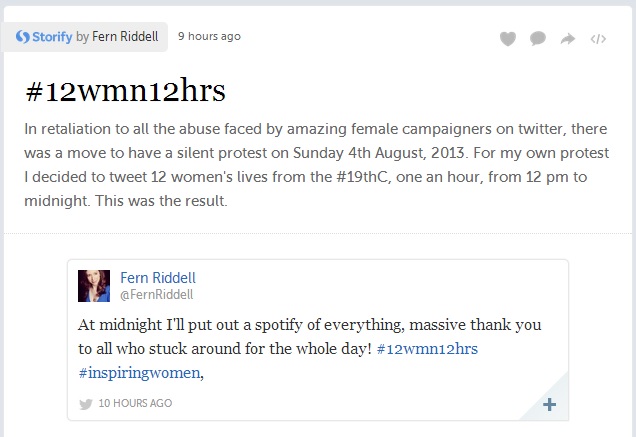Share the story using the arrow icon

[x=568, y=39]
